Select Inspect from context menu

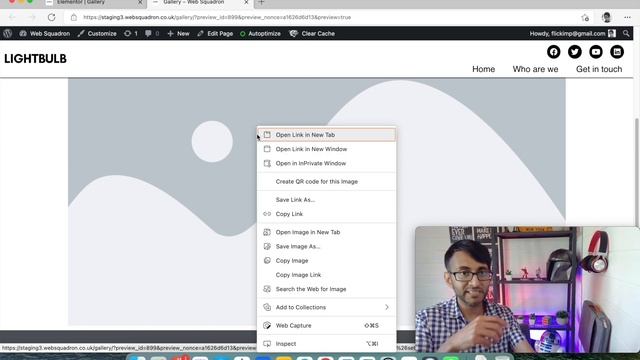[327, 344]
